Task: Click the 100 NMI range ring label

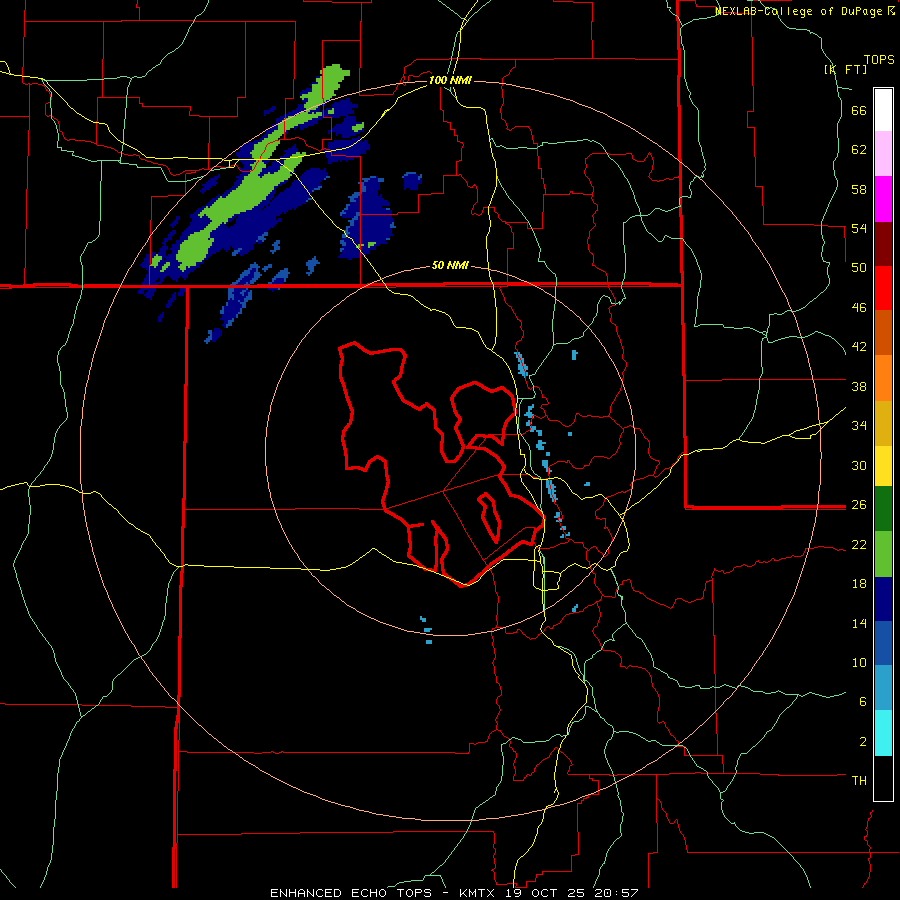Action: point(449,80)
